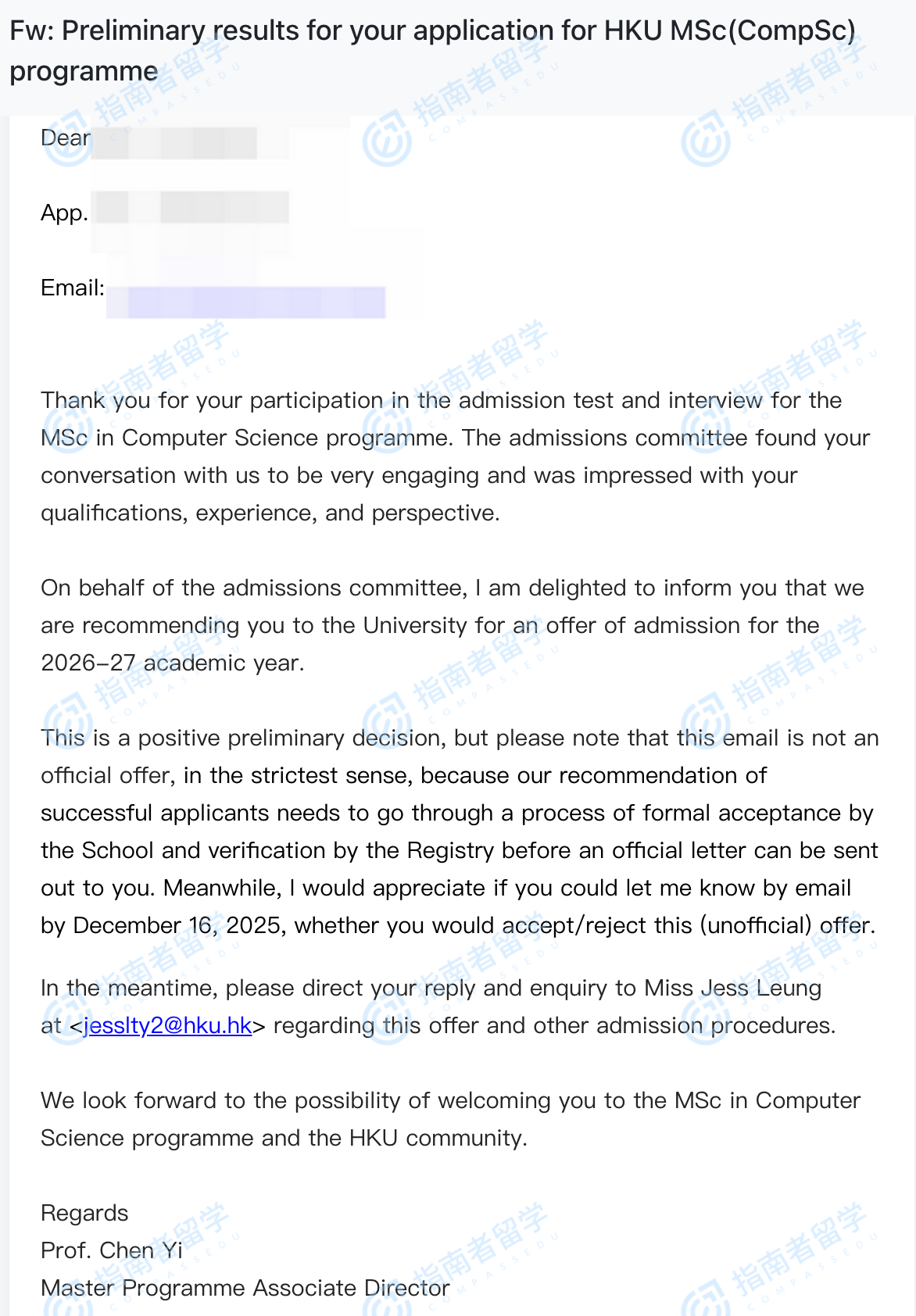The image size is (916, 1316).
Task: Click the "App." label
Action: (64, 213)
